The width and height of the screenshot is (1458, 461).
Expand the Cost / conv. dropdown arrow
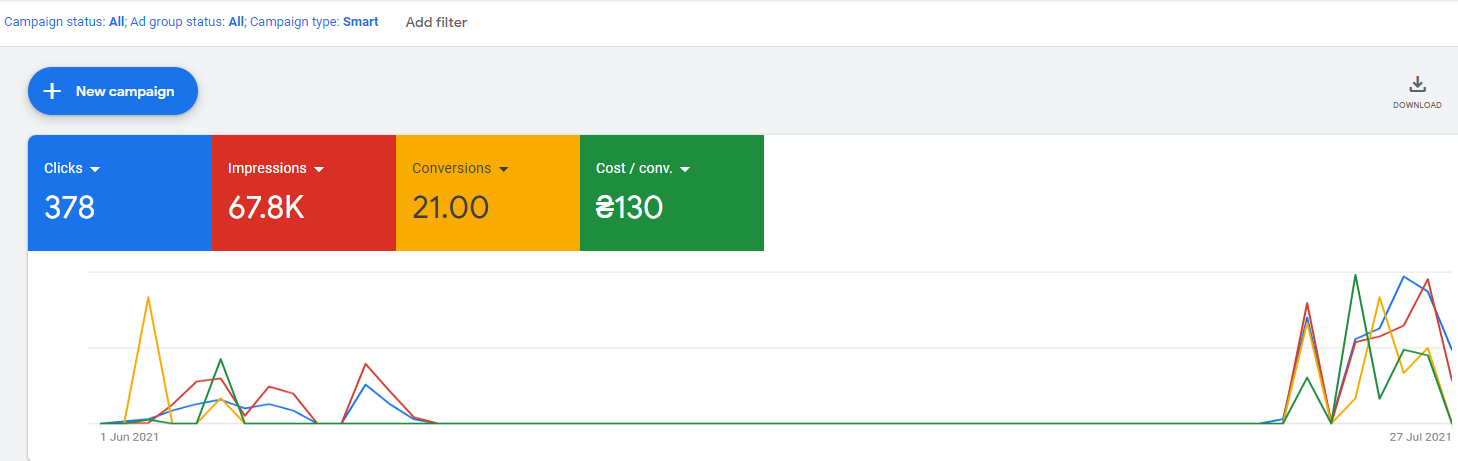685,169
